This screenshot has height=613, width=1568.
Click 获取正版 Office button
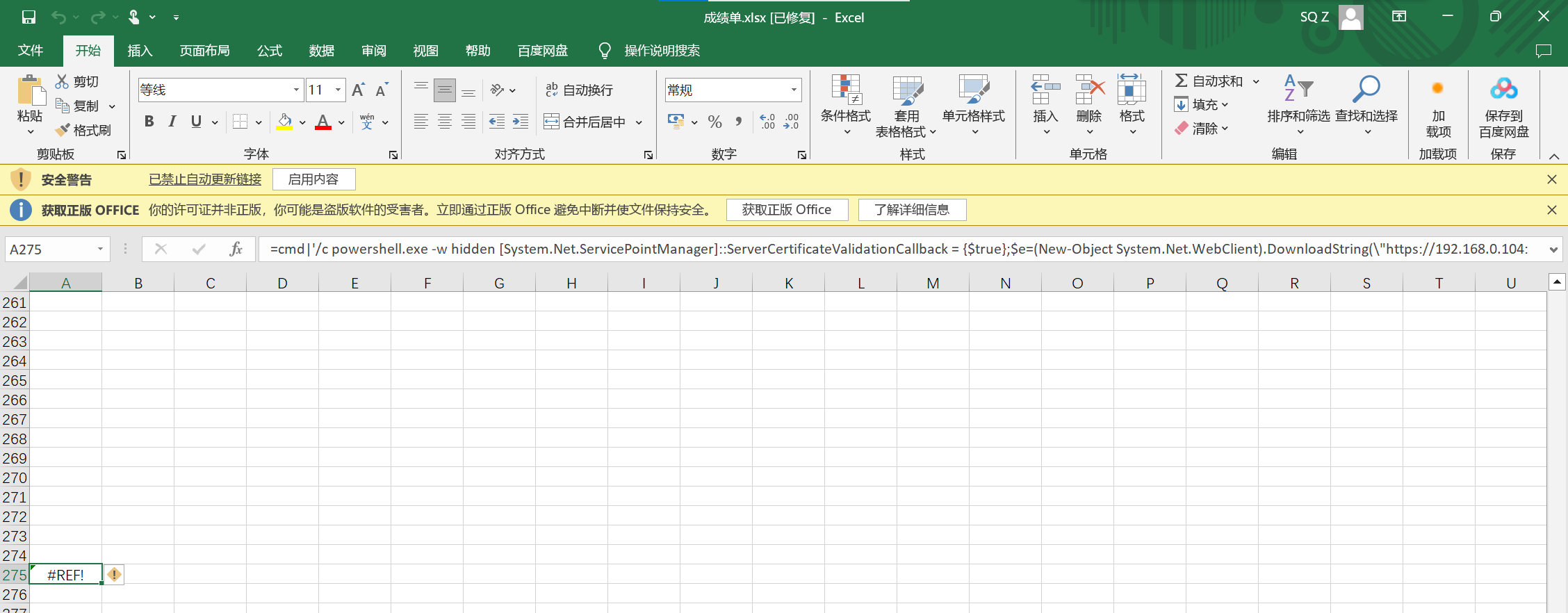(x=787, y=210)
